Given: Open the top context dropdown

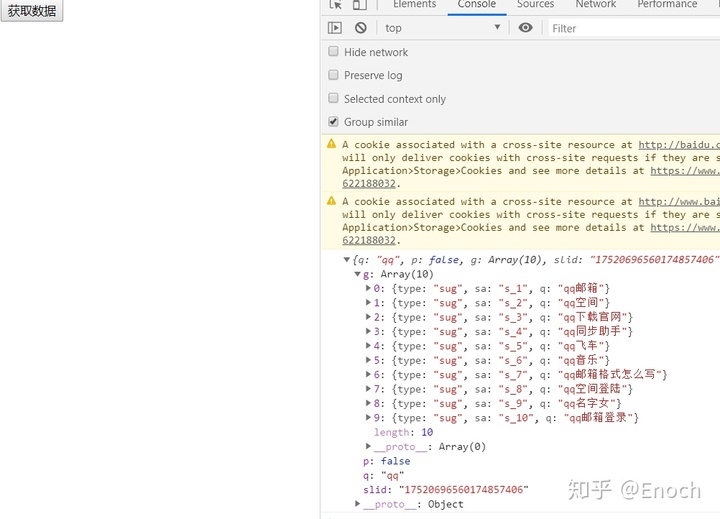Looking at the screenshot, I should pos(443,28).
